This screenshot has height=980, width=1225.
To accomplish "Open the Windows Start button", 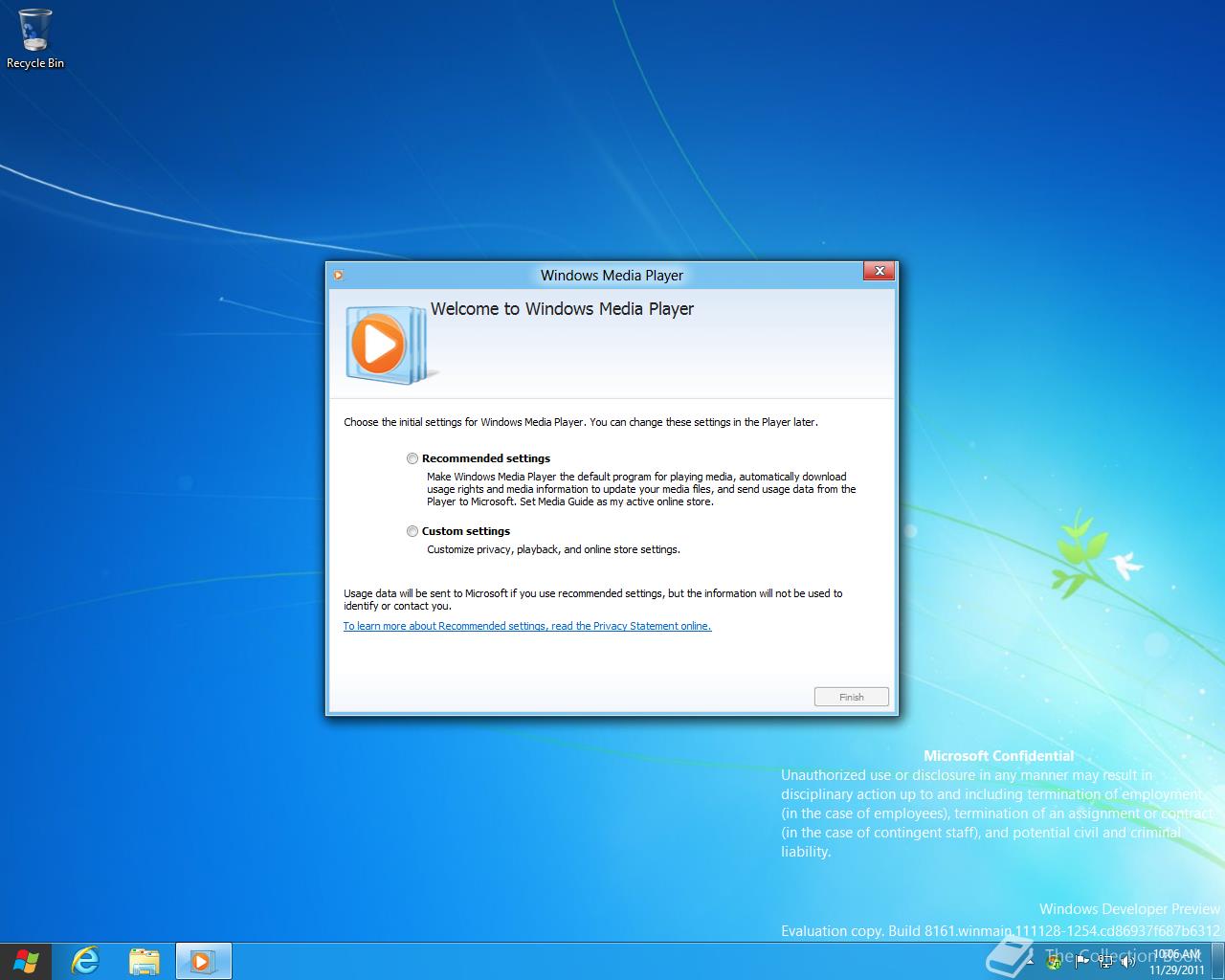I will click(x=26, y=961).
